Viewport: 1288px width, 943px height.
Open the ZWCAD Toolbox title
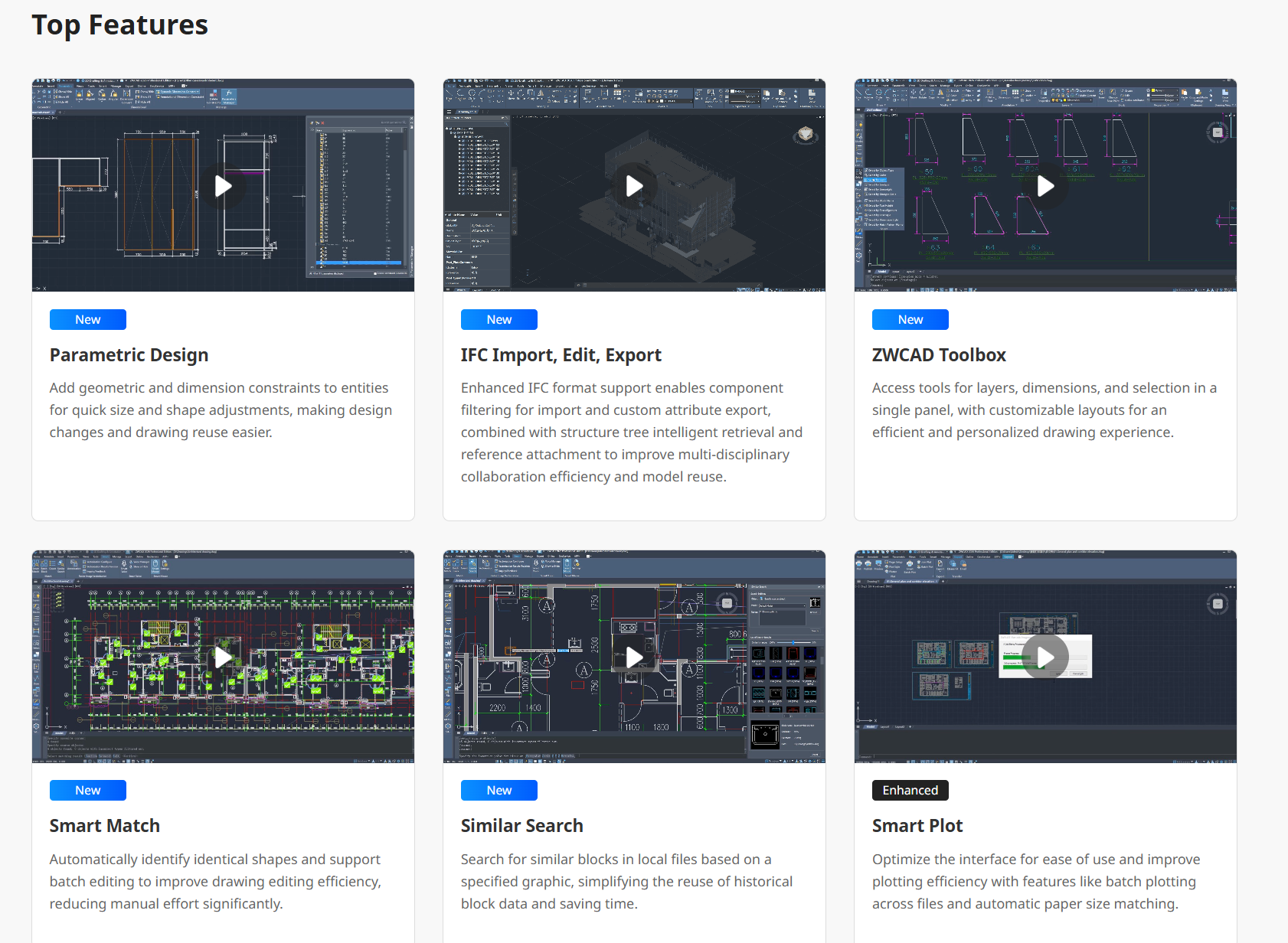coord(939,355)
